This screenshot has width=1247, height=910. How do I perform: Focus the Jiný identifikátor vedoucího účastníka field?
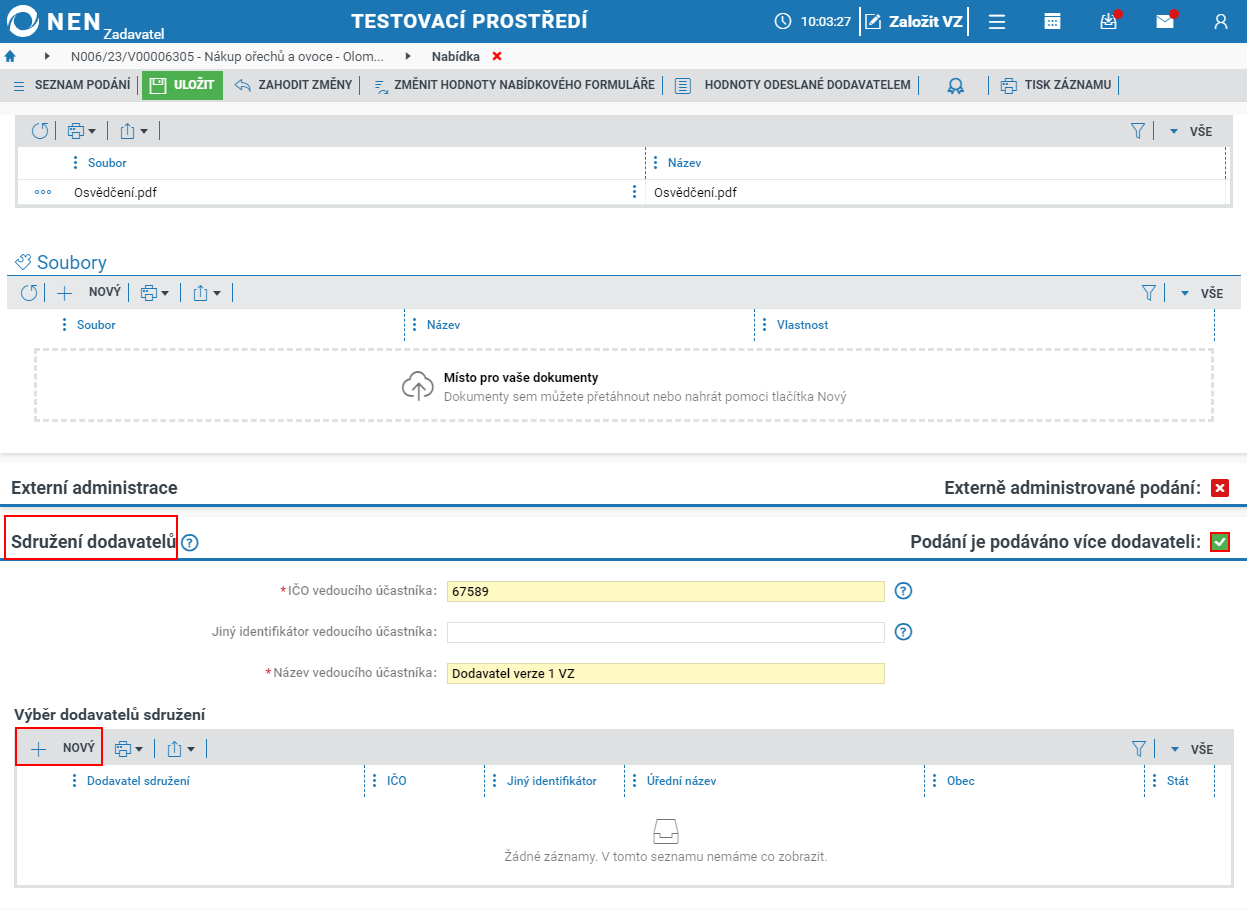(666, 632)
